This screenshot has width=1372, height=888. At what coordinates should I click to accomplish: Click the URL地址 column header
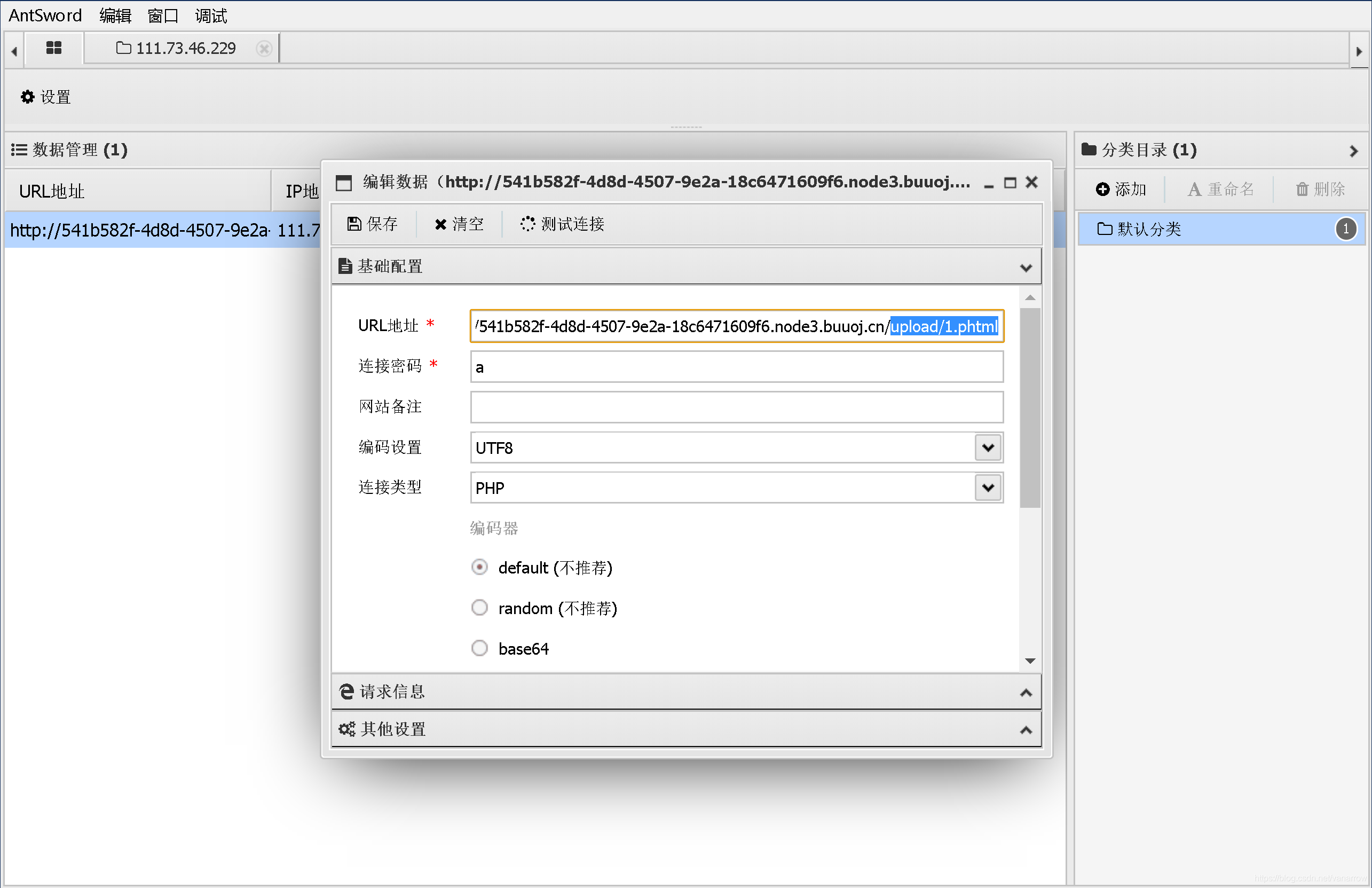pyautogui.click(x=138, y=191)
